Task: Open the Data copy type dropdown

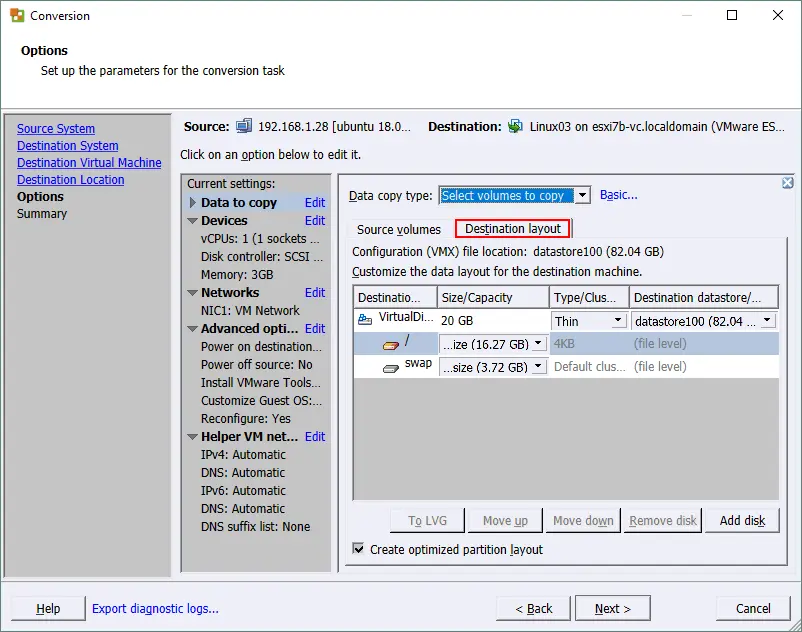Action: click(x=583, y=195)
